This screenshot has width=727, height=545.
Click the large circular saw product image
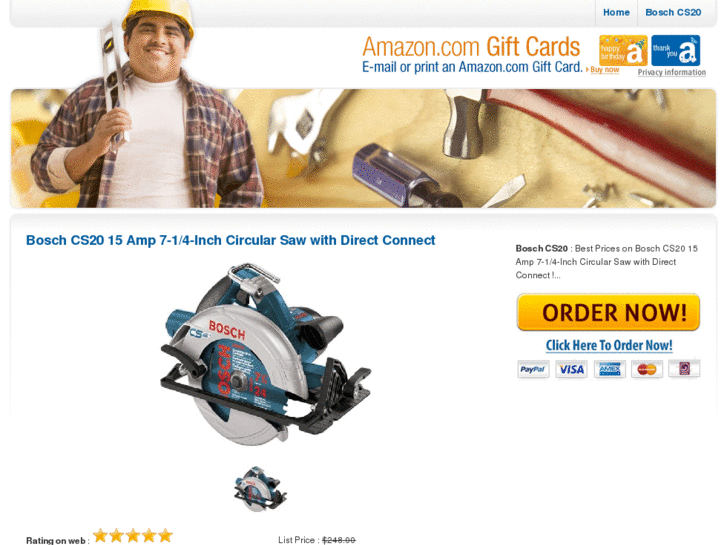click(265, 355)
